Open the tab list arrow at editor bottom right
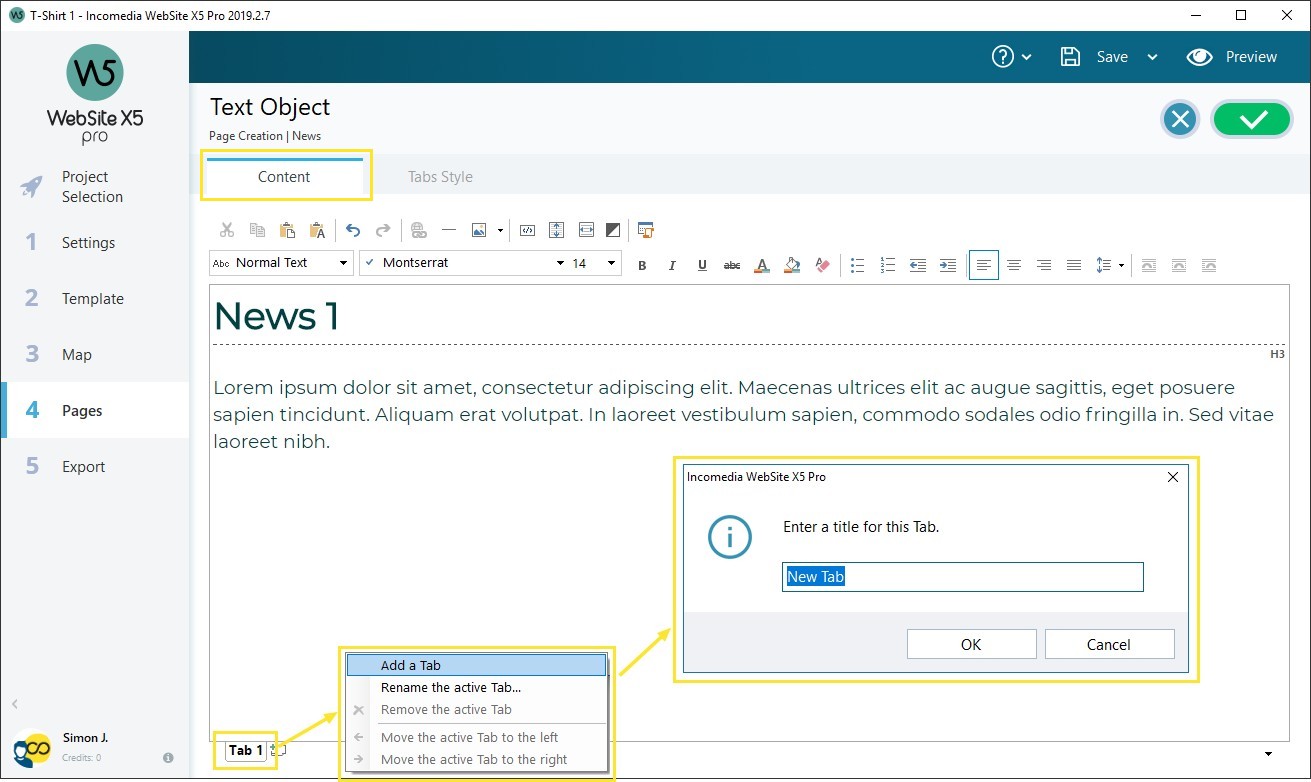Image resolution: width=1311 pixels, height=782 pixels. point(1269,753)
